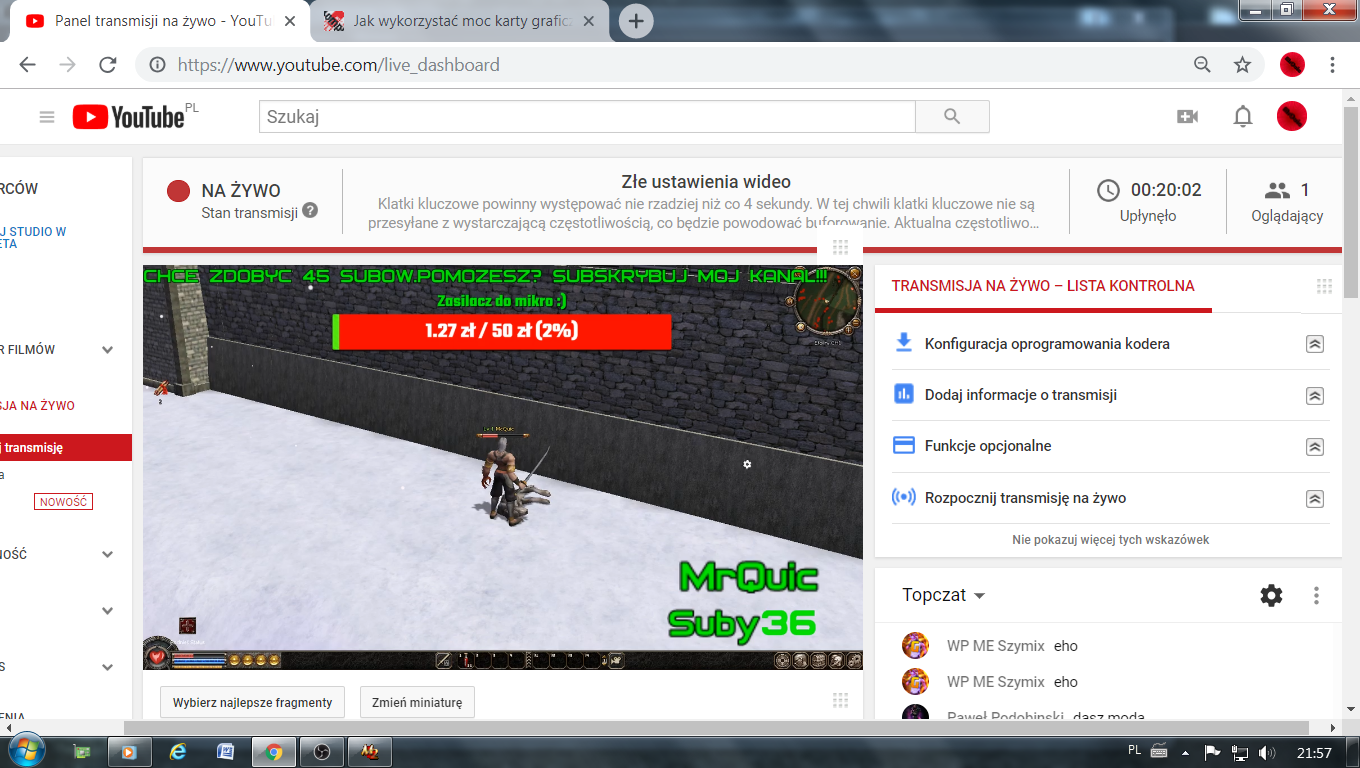The image size is (1360, 768).
Task: Click the volume speaker tray icon
Action: pyautogui.click(x=1268, y=752)
